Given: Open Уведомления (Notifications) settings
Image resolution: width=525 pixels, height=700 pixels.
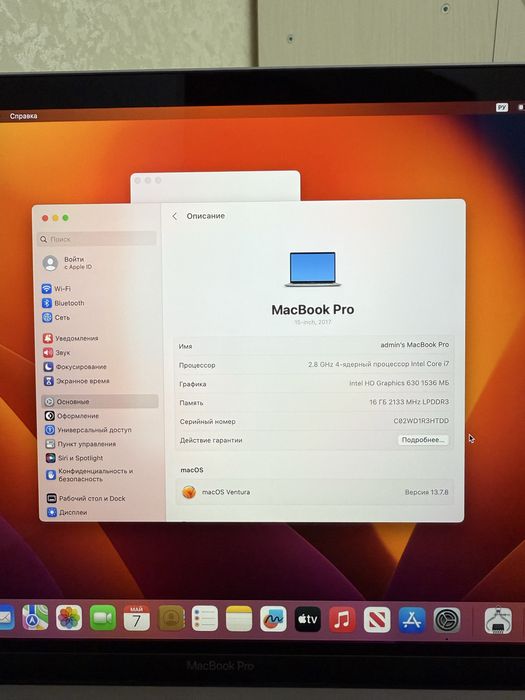Looking at the screenshot, I should [71, 338].
